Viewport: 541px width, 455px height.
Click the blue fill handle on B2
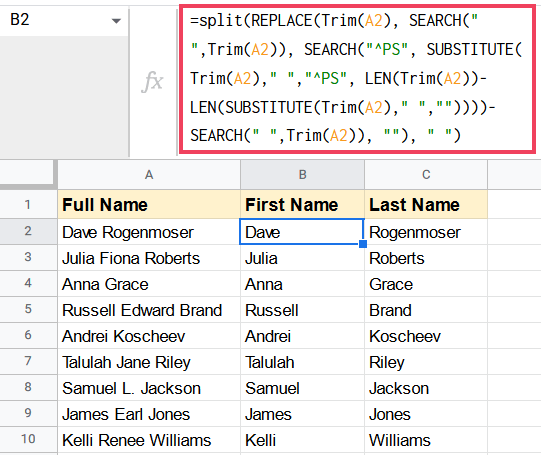point(363,244)
